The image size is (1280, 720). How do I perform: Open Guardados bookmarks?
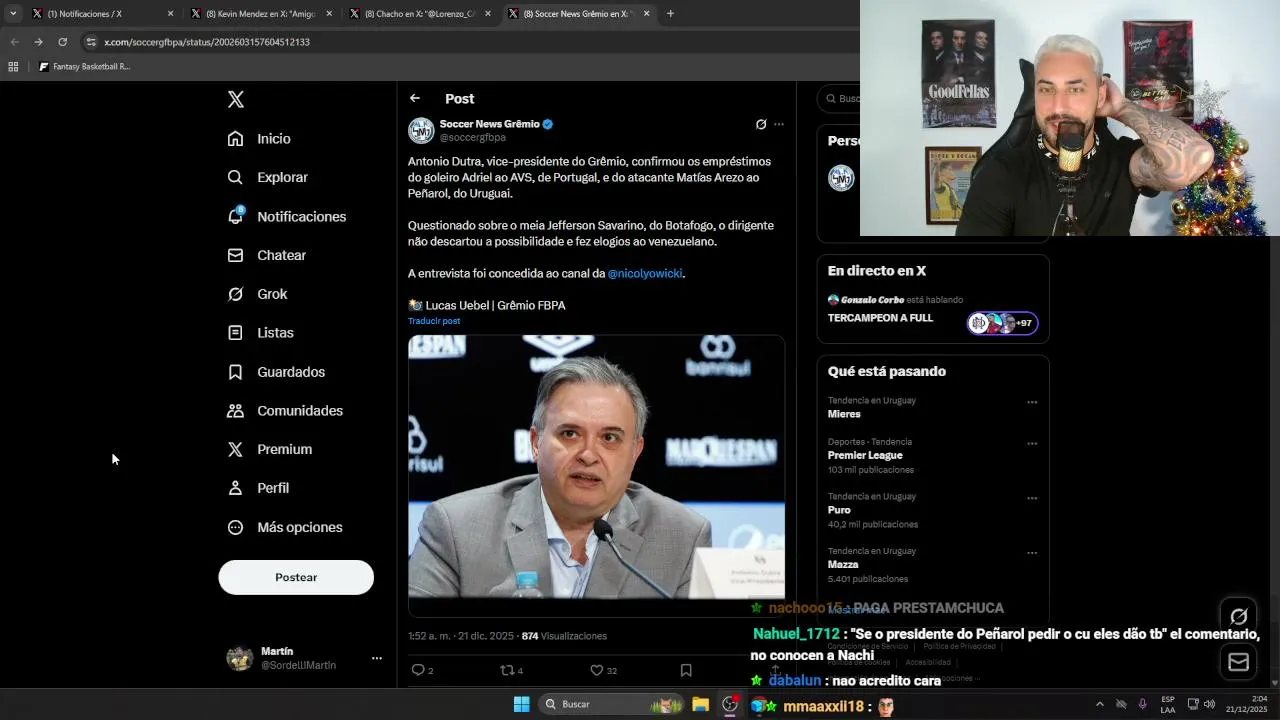[276, 372]
